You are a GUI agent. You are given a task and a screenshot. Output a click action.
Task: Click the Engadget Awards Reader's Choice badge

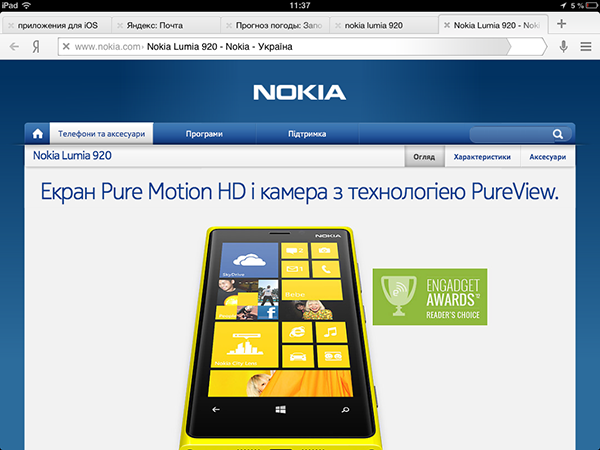pos(430,297)
